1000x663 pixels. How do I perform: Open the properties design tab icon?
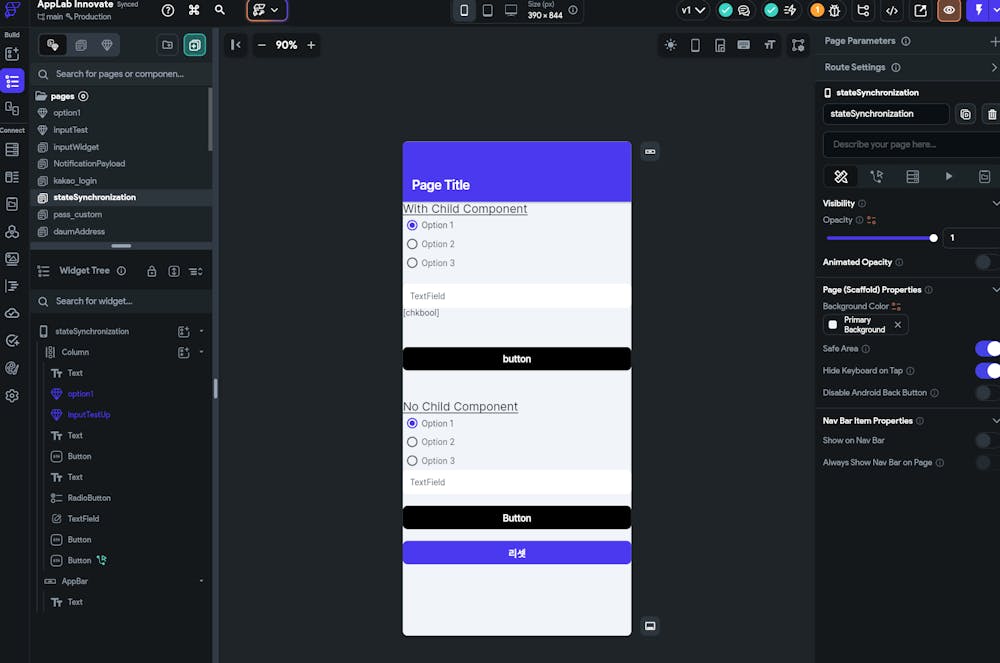coord(841,177)
